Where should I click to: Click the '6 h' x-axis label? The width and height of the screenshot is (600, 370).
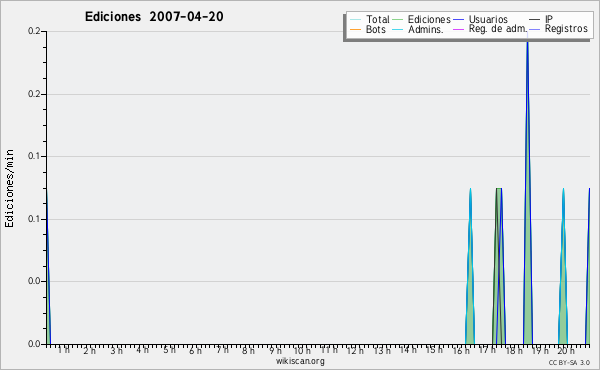195,351
